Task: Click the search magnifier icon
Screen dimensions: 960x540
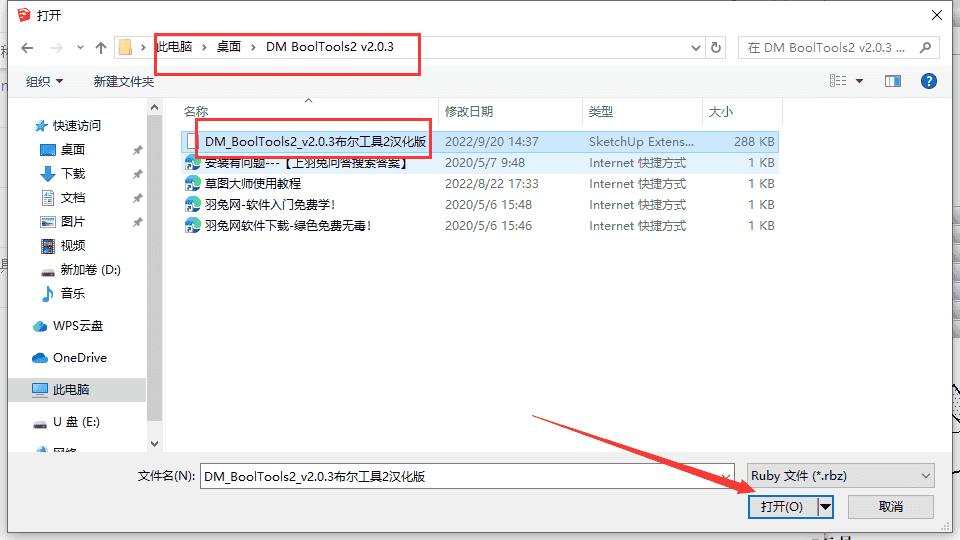Action: (926, 48)
